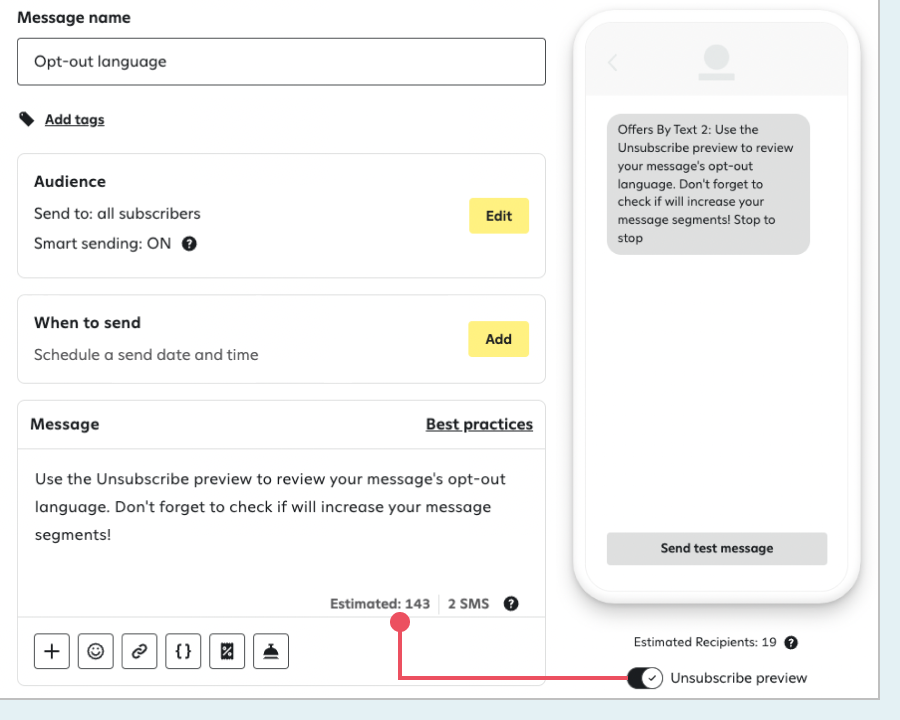This screenshot has width=900, height=720.
Task: Edit the Audience settings
Action: pyautogui.click(x=498, y=215)
